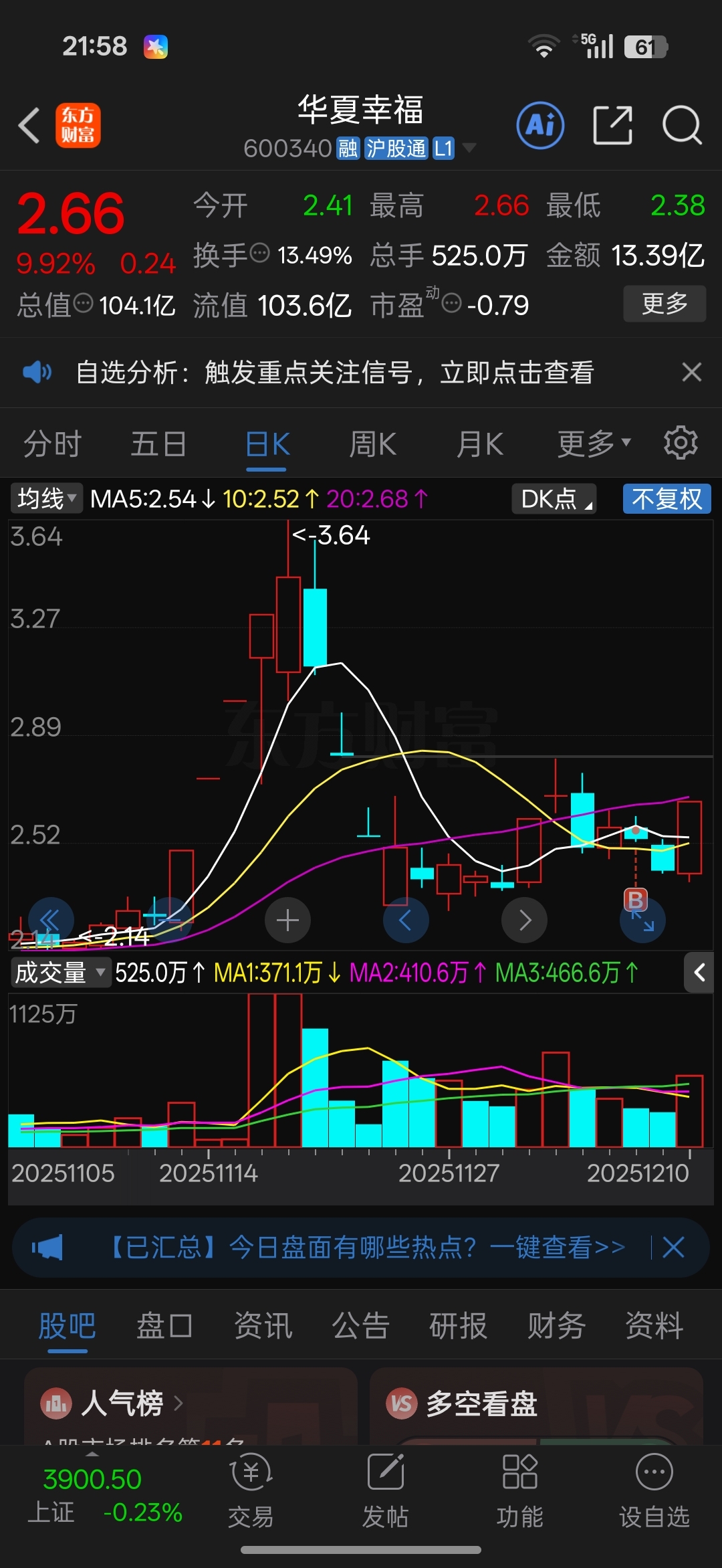722x1568 pixels.
Task: Switch to 月K tab
Action: pyautogui.click(x=479, y=444)
